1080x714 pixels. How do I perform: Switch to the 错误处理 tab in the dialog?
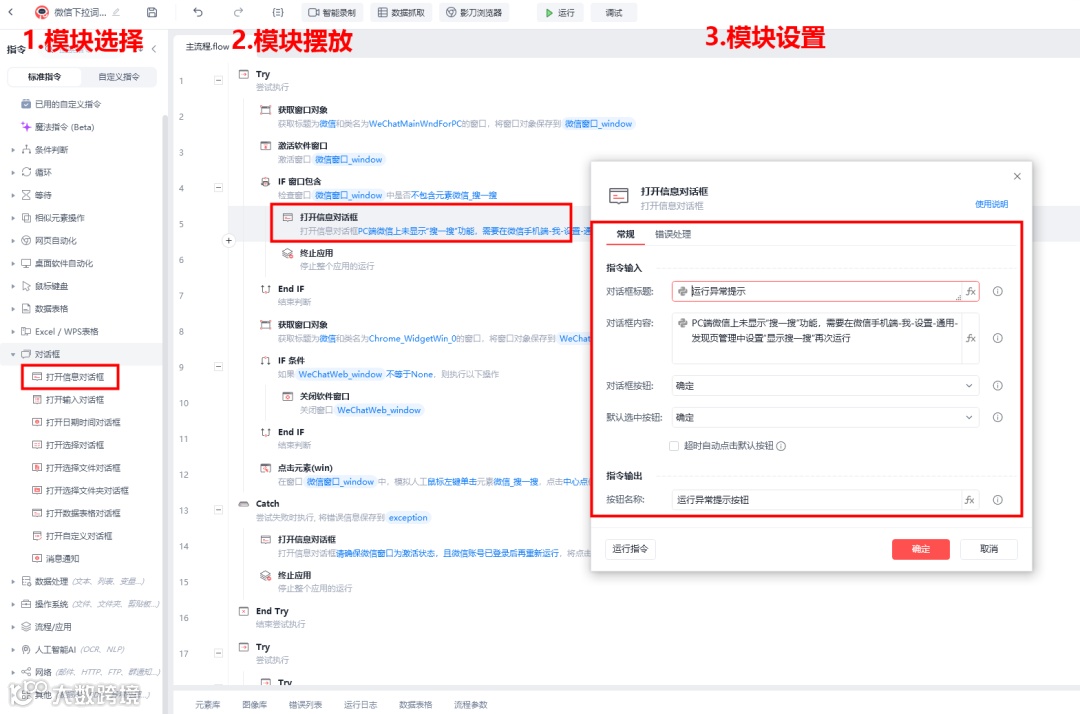point(673,234)
